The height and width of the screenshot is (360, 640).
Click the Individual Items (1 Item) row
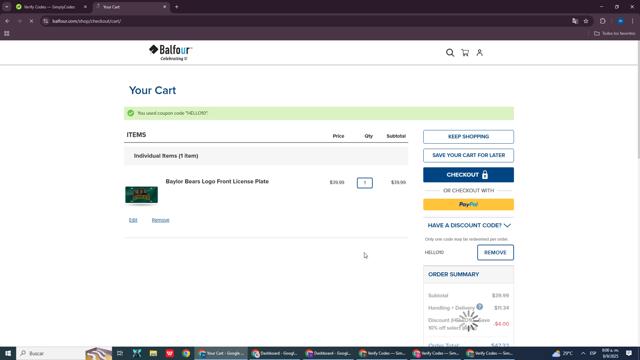(x=266, y=156)
